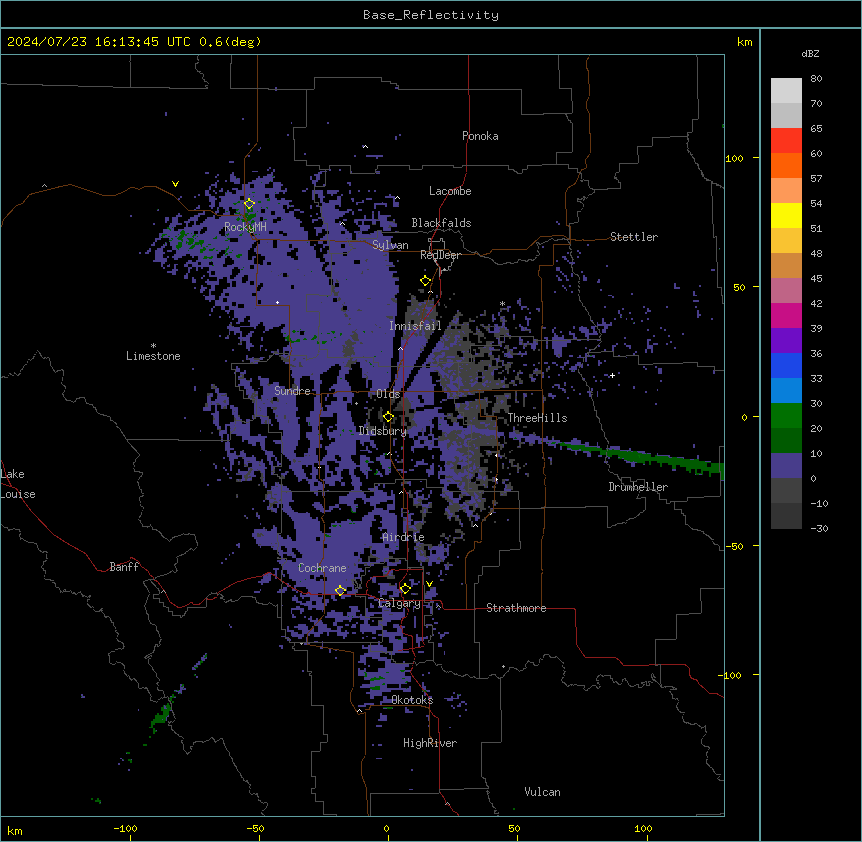Viewport: 862px width, 842px height.
Task: Select peach 54–57 dBZ legend swatch
Action: (x=786, y=190)
